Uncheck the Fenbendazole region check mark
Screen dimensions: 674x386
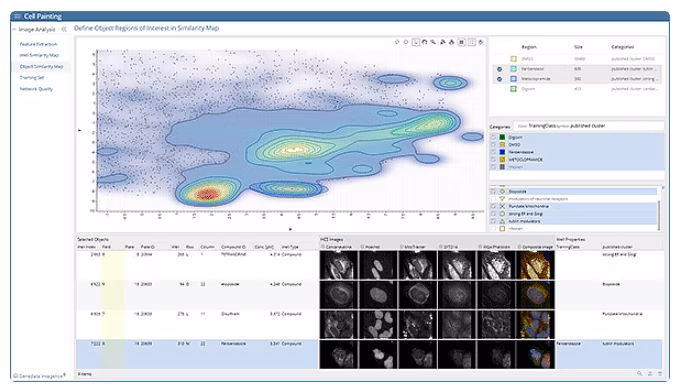(499, 69)
